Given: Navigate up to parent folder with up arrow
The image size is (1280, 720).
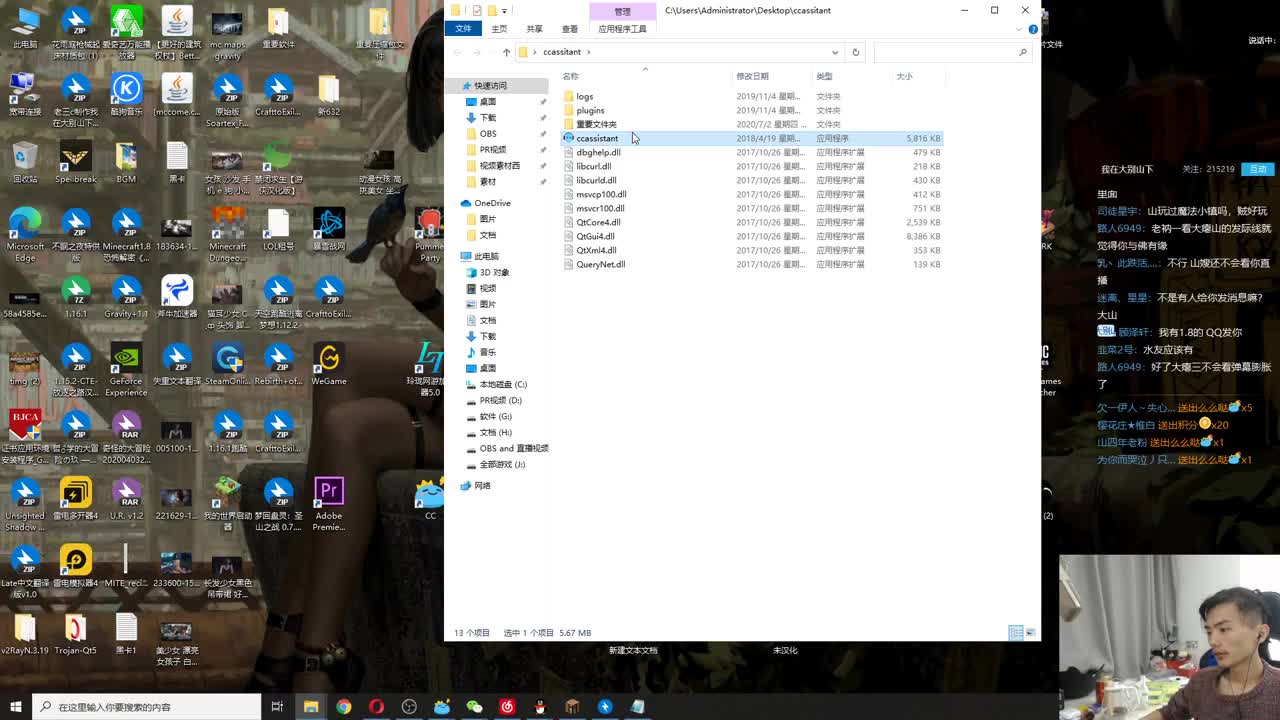Looking at the screenshot, I should pyautogui.click(x=504, y=52).
